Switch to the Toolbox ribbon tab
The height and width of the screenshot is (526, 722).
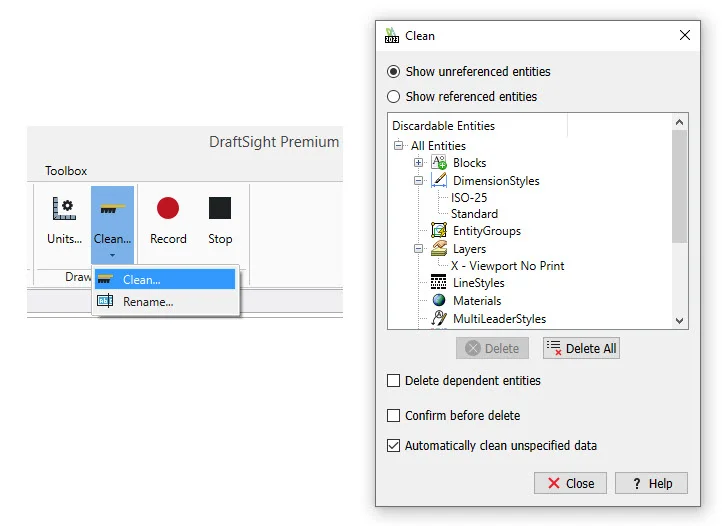coord(66,171)
